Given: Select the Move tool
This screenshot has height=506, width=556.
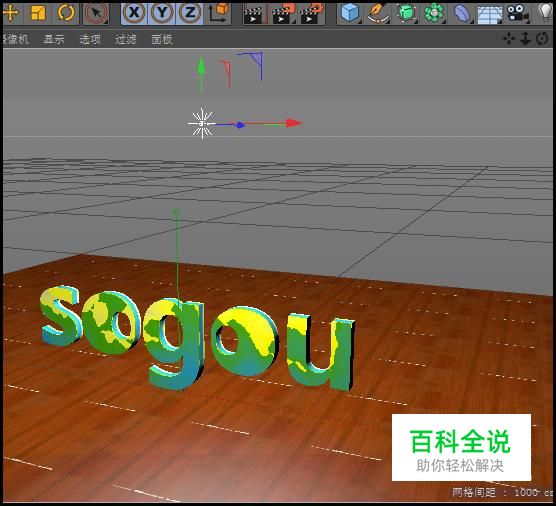Looking at the screenshot, I should click(x=11, y=13).
